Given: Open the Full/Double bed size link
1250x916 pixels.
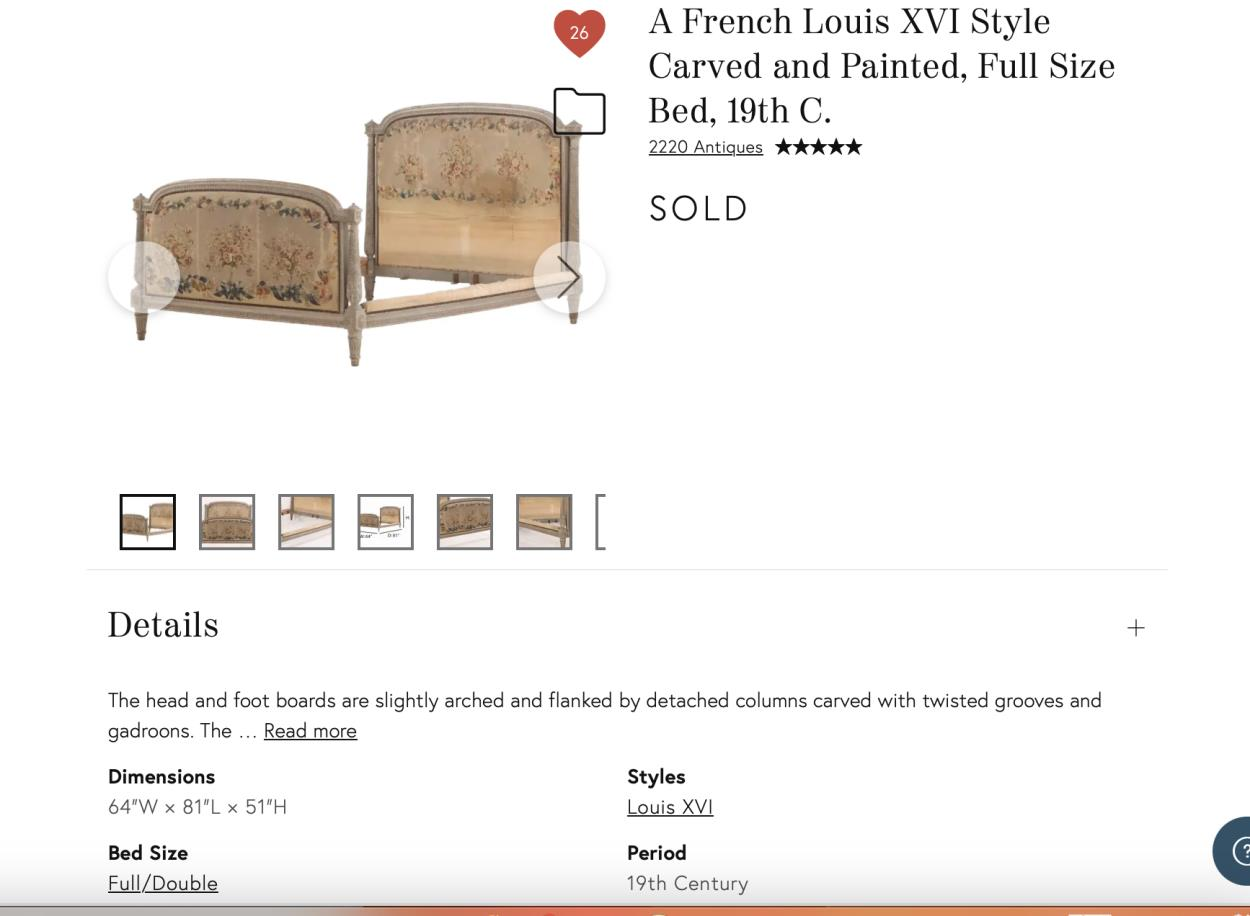Looking at the screenshot, I should pyautogui.click(x=163, y=883).
